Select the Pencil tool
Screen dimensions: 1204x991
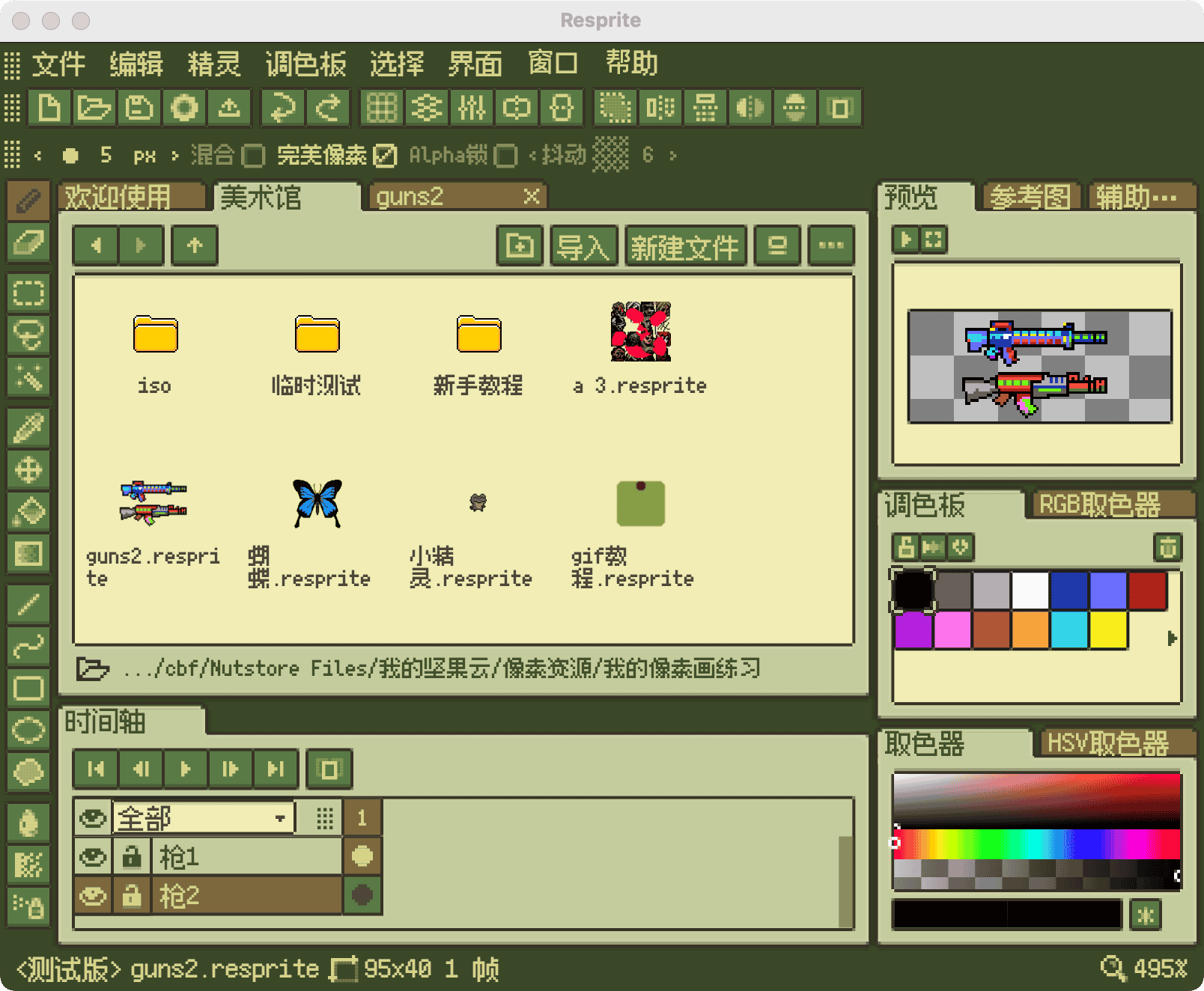28,198
